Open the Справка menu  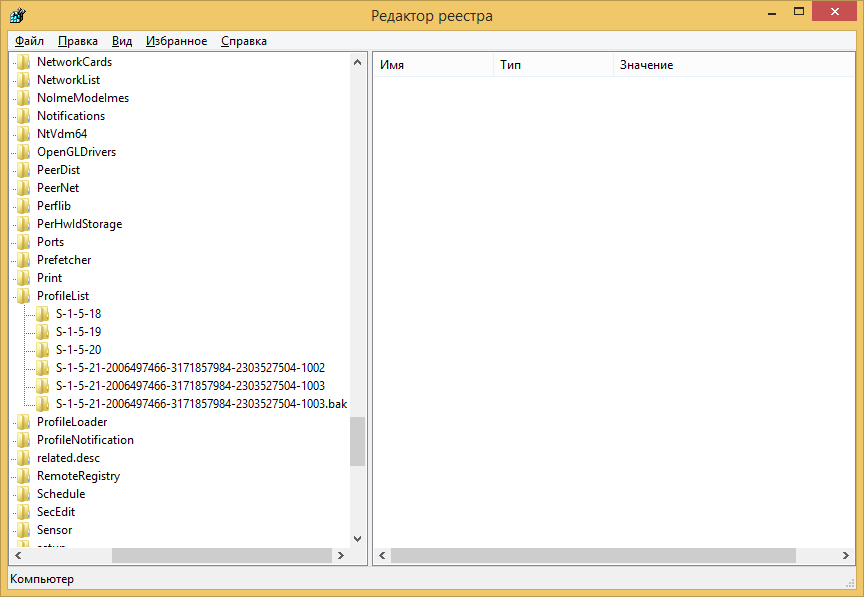243,41
